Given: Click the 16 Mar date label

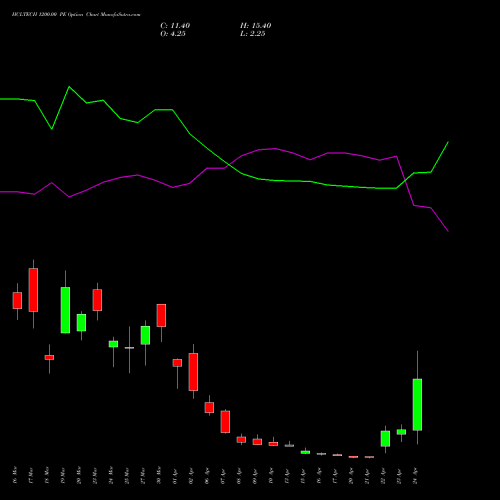Looking at the screenshot, I should tap(15, 475).
